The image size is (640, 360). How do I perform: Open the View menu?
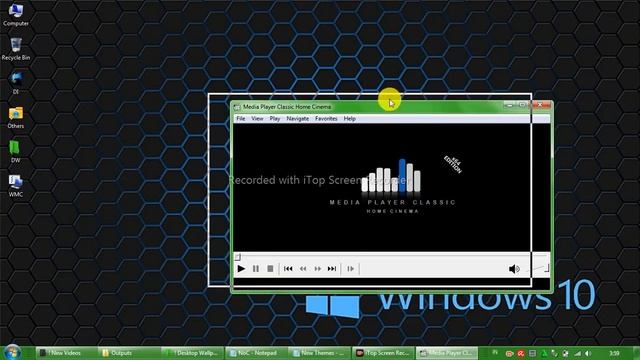[x=257, y=119]
